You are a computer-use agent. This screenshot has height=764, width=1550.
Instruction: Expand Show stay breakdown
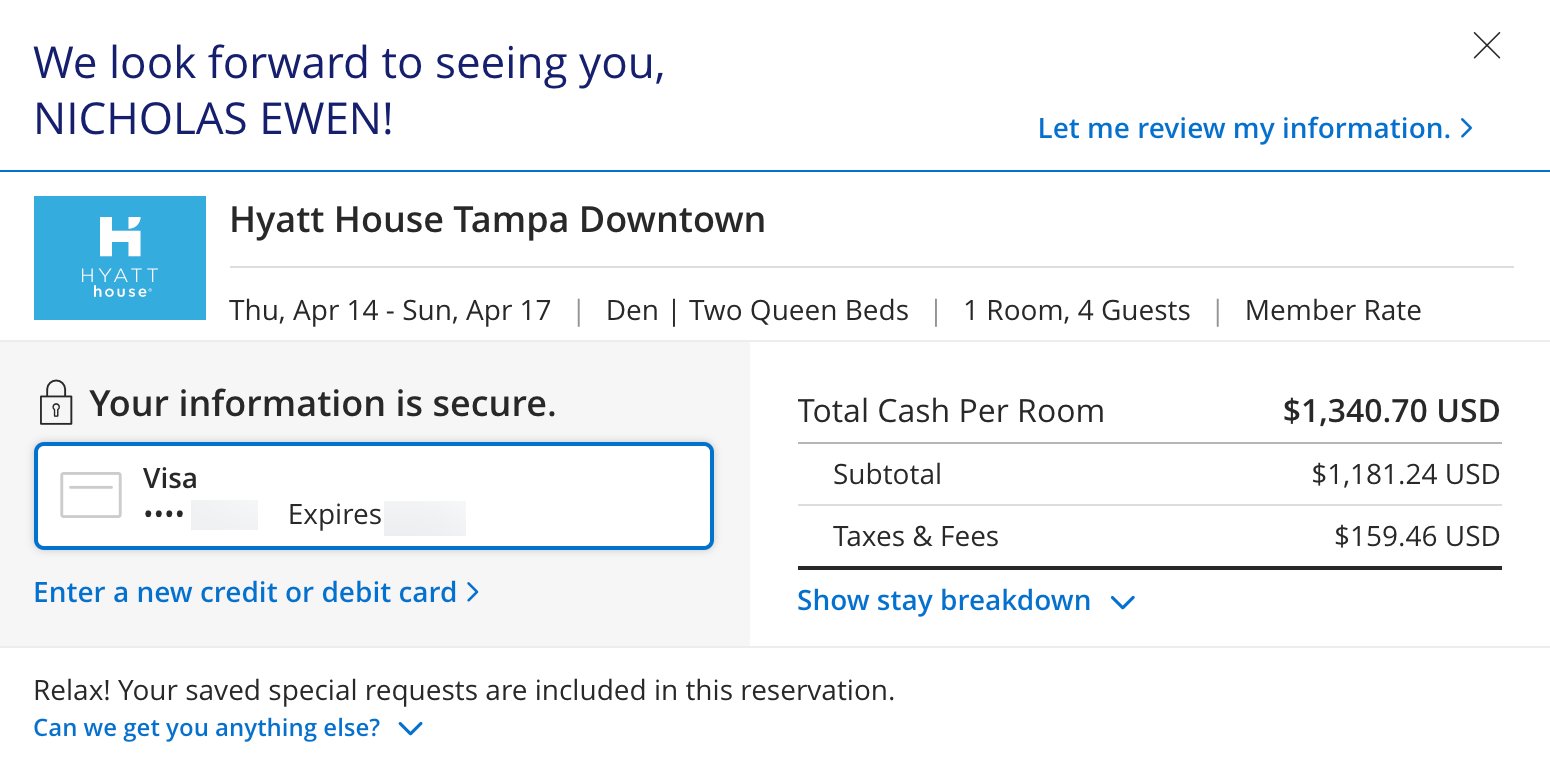point(944,600)
